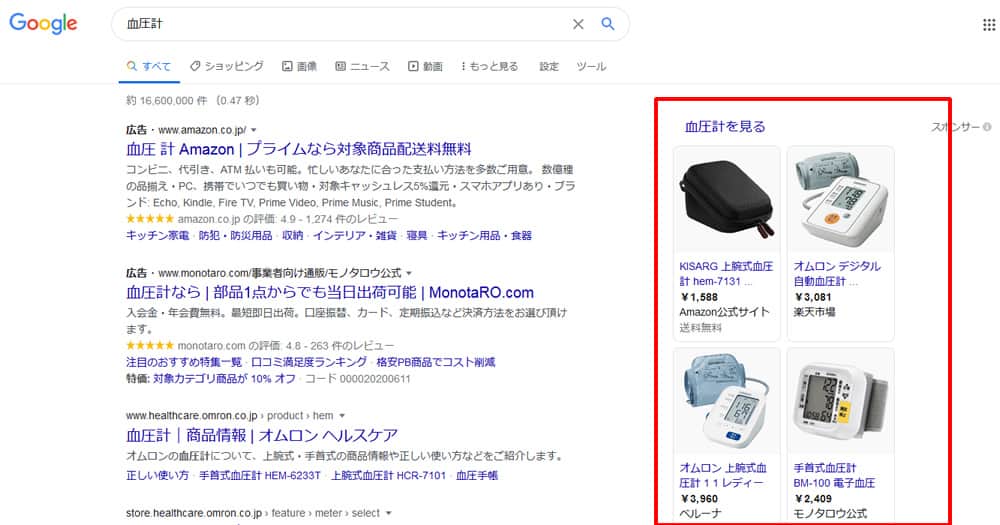
Task: Select the すべて tab
Action: coord(149,66)
